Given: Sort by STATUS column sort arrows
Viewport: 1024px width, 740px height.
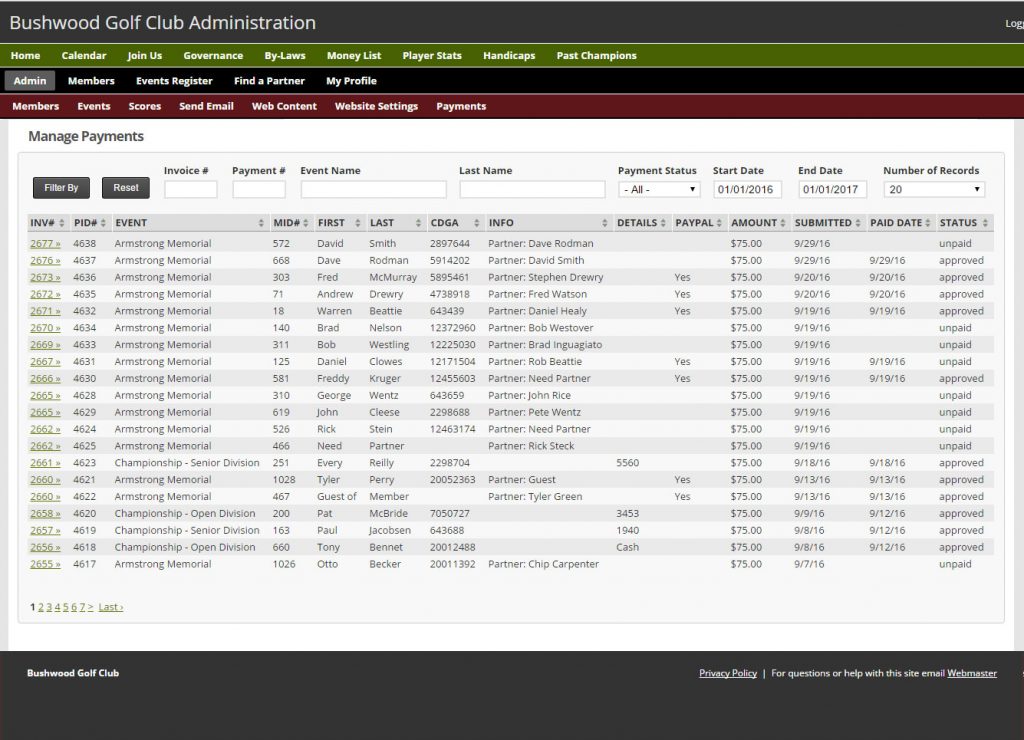Looking at the screenshot, I should click(985, 223).
